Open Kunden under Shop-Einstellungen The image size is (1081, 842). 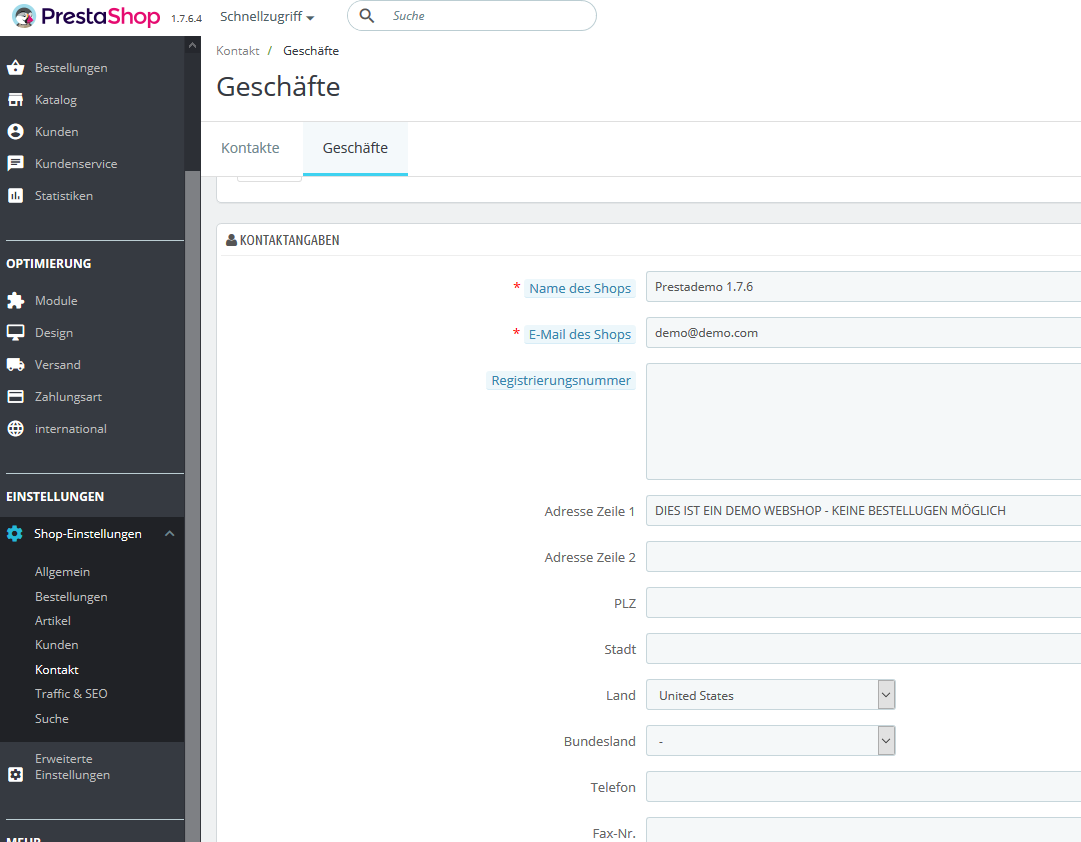pyautogui.click(x=57, y=645)
